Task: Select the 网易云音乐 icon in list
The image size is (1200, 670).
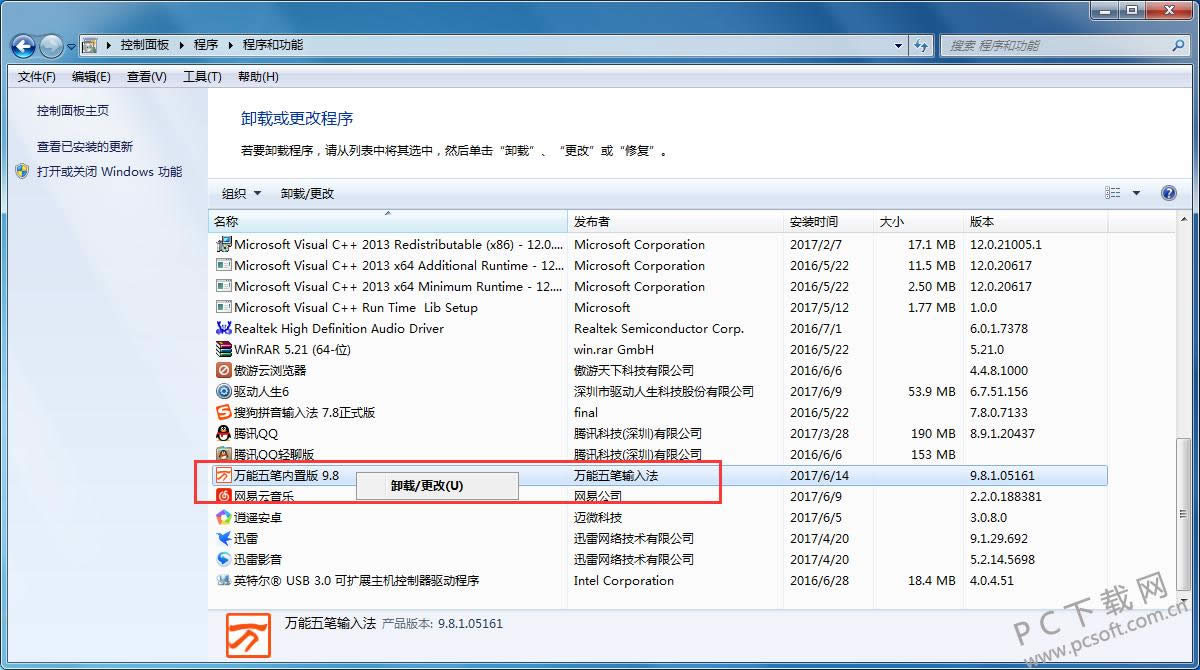Action: point(224,497)
